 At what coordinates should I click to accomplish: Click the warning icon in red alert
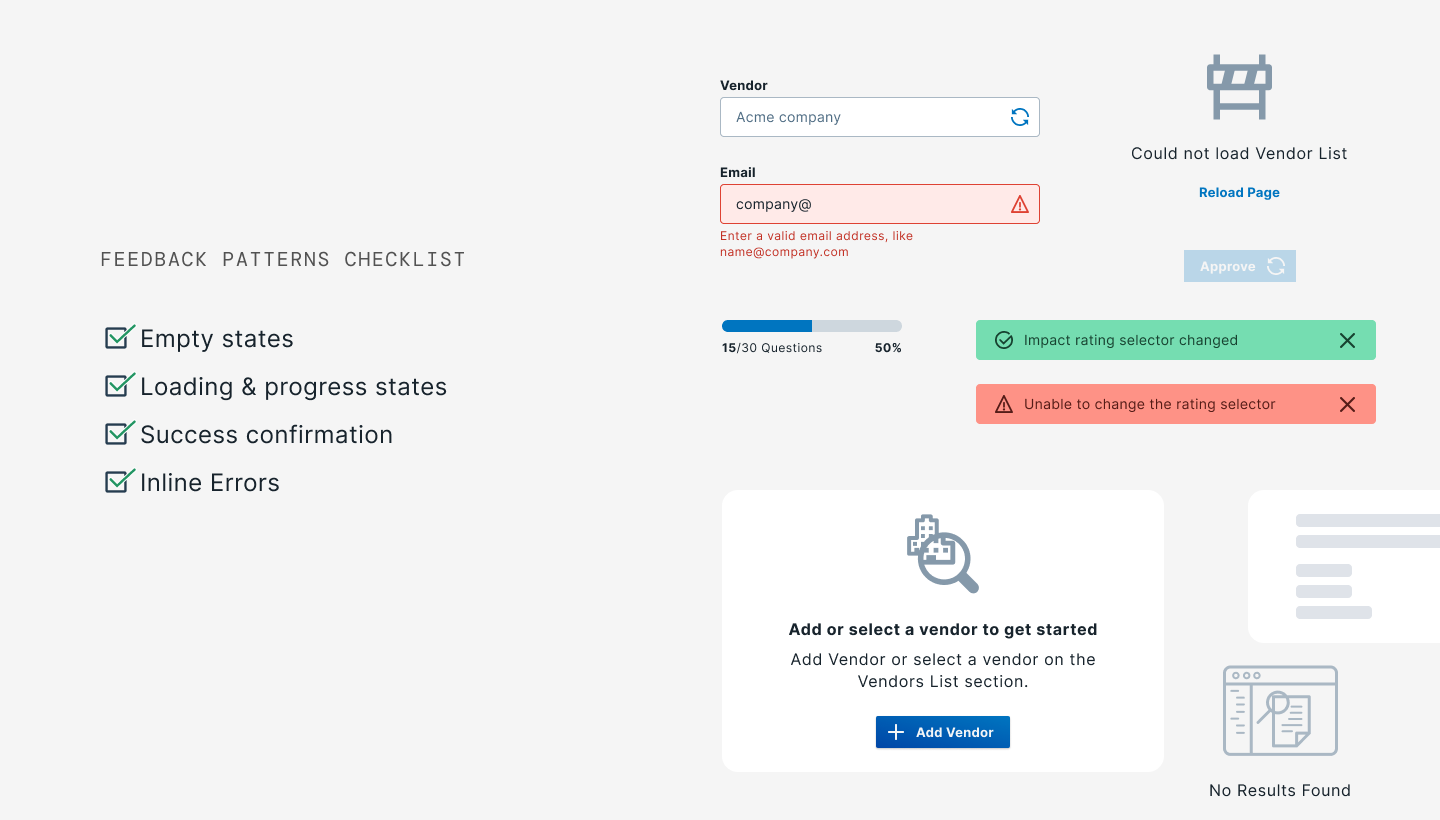click(1004, 404)
